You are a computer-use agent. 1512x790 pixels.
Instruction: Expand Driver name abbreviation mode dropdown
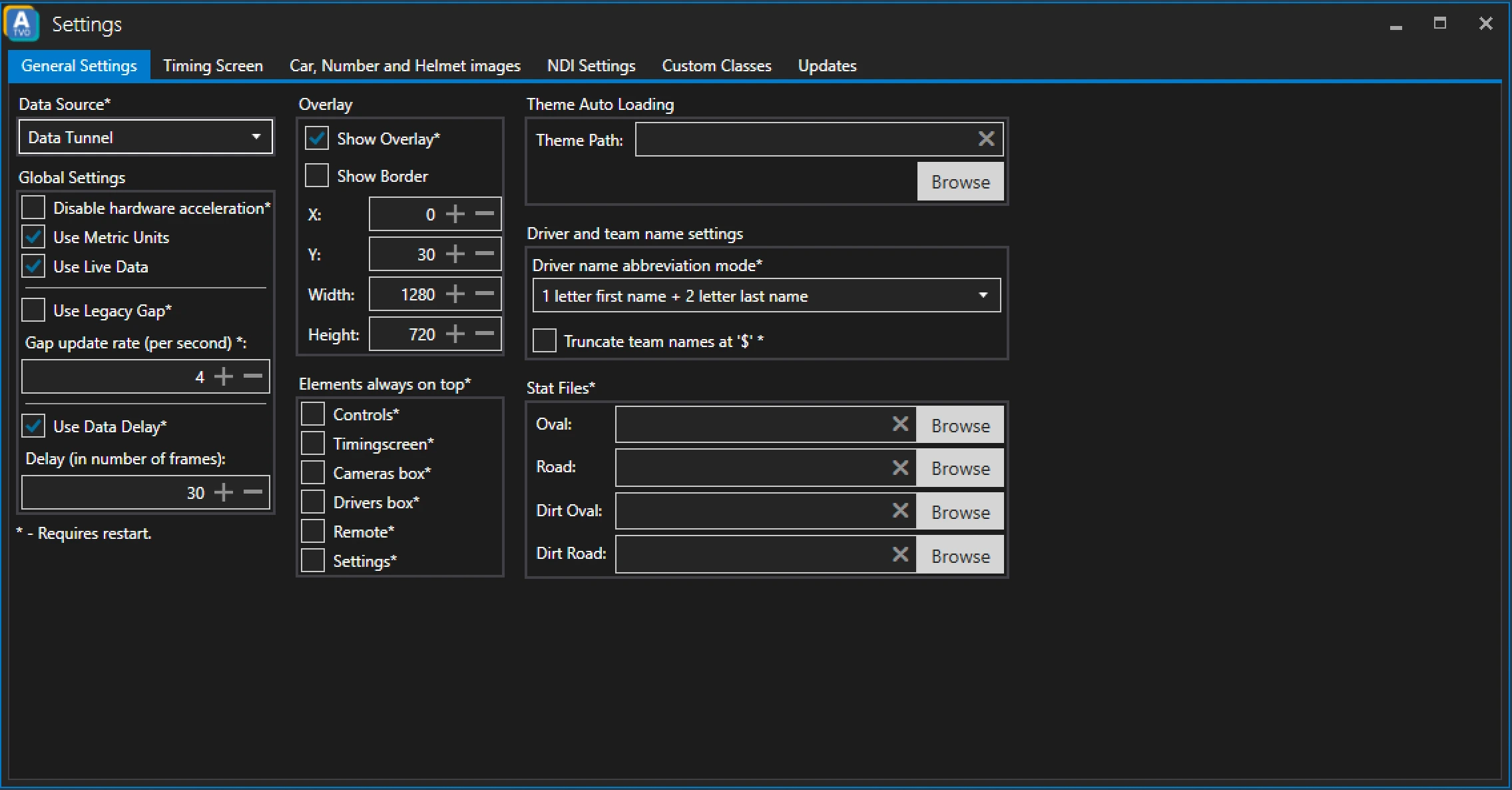(x=766, y=296)
